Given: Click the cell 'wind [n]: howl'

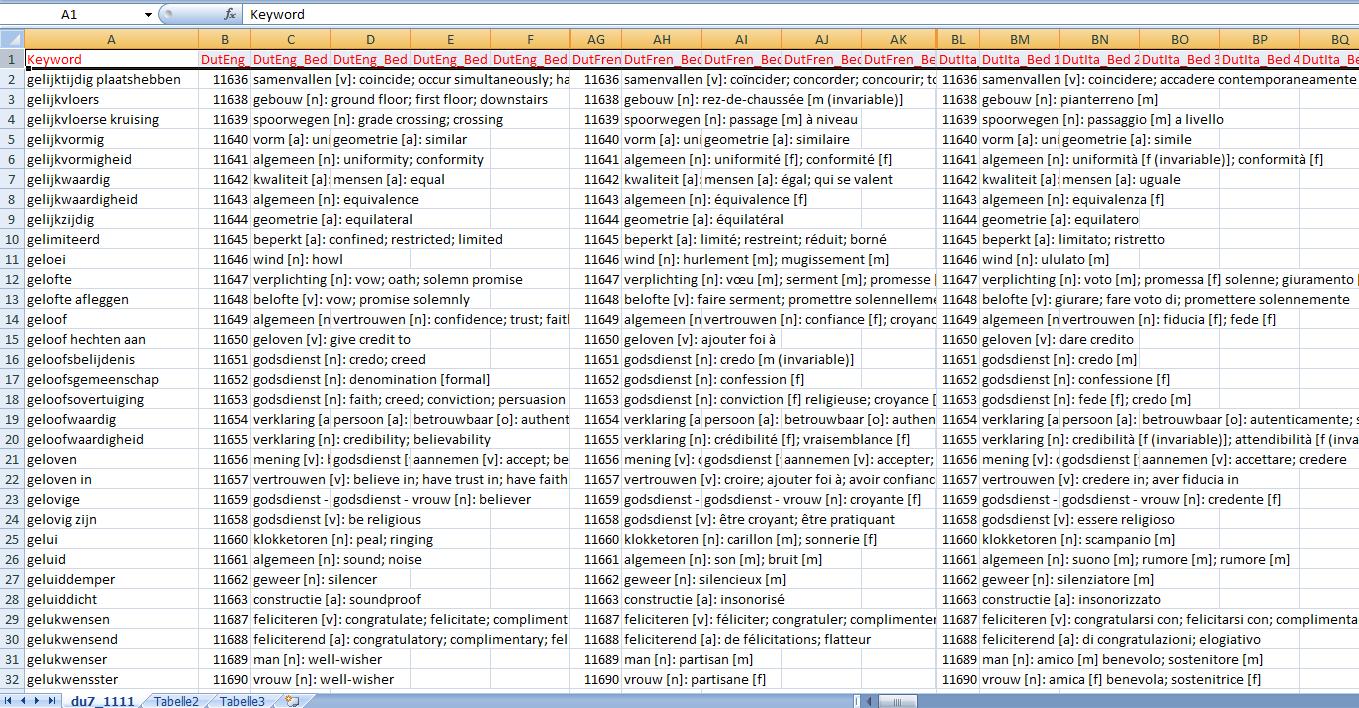Looking at the screenshot, I should 290,259.
